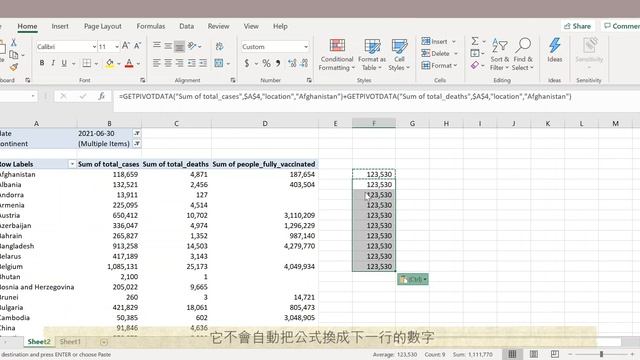Expand Format cells dropdown arrow
640x360 pixels.
point(455,65)
